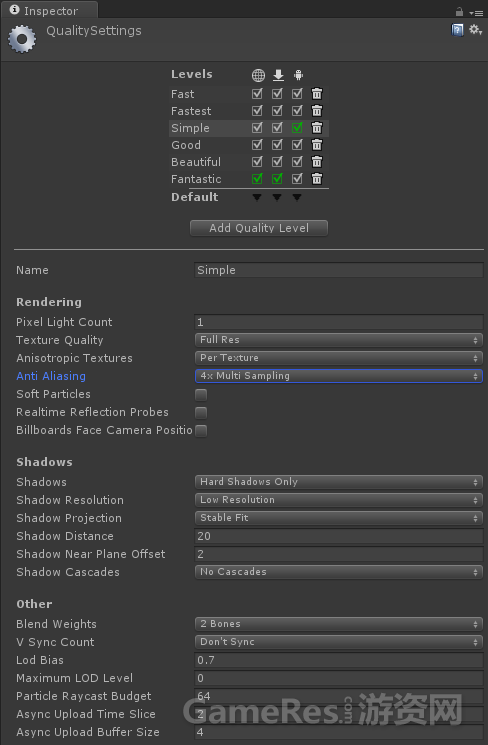Click the Particle Raycast Budget field
This screenshot has width=488, height=745.
pos(339,696)
